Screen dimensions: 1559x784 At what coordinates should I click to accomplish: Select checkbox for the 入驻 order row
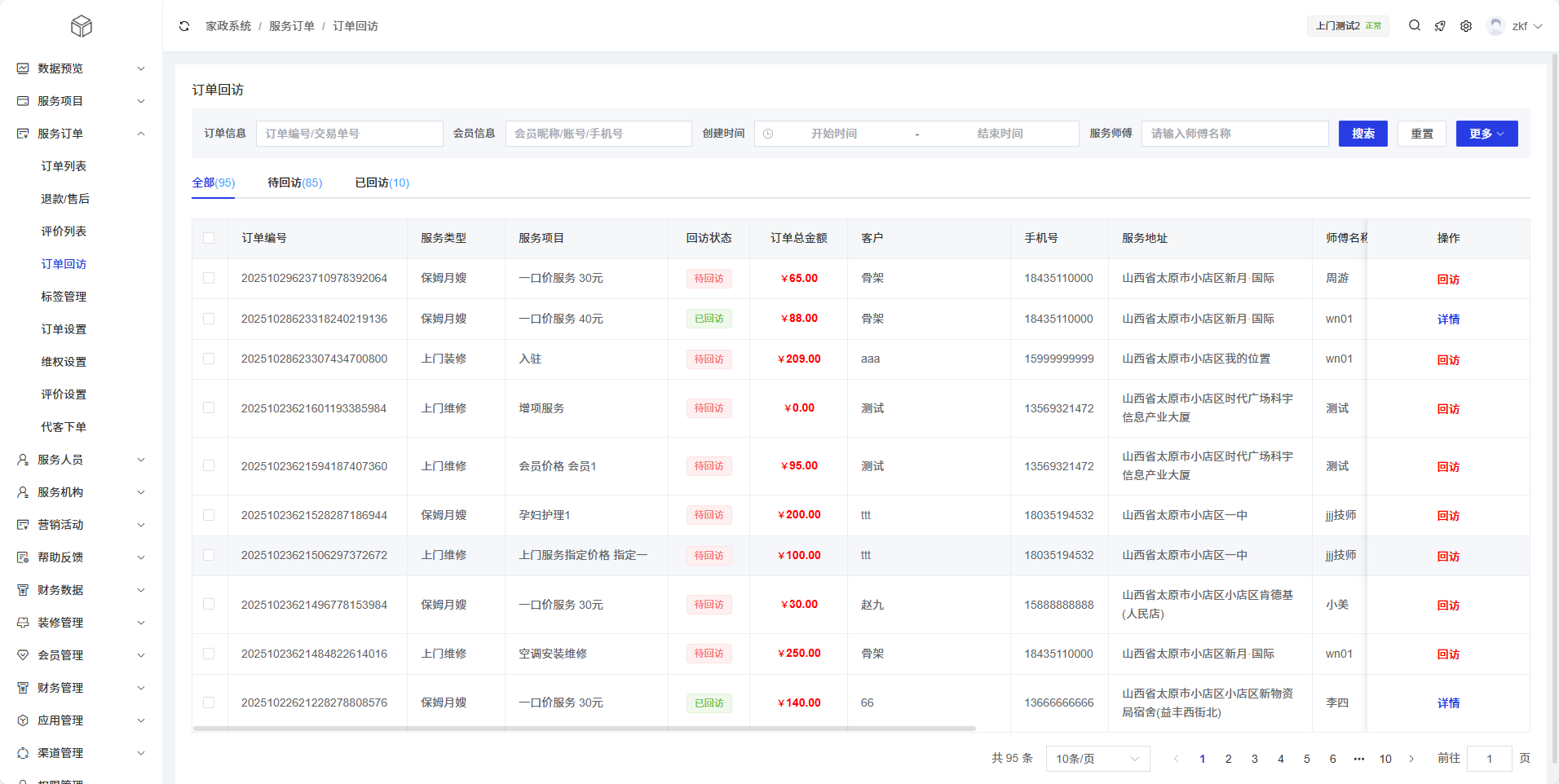(x=209, y=359)
